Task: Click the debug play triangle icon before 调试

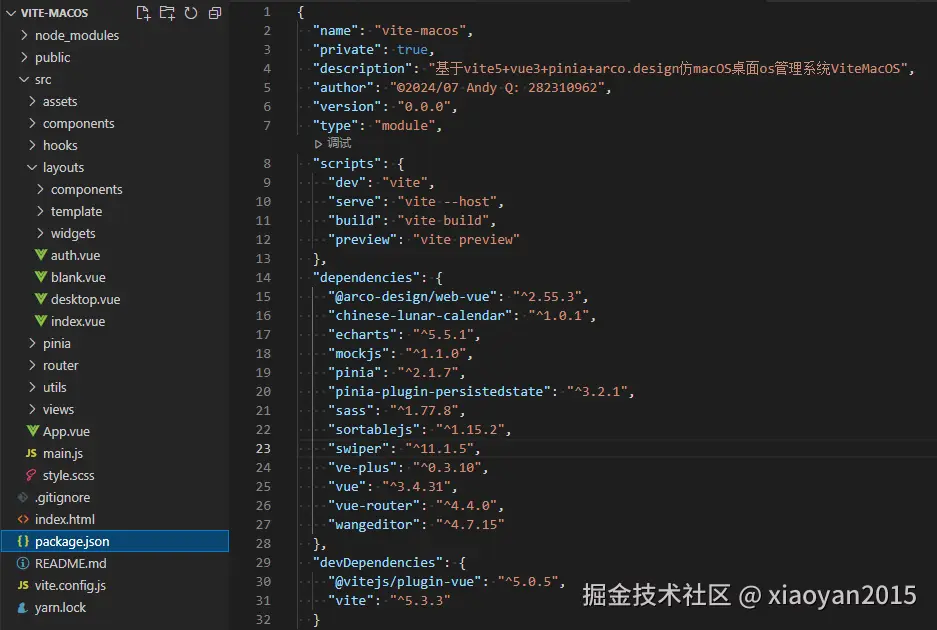Action: click(x=318, y=143)
